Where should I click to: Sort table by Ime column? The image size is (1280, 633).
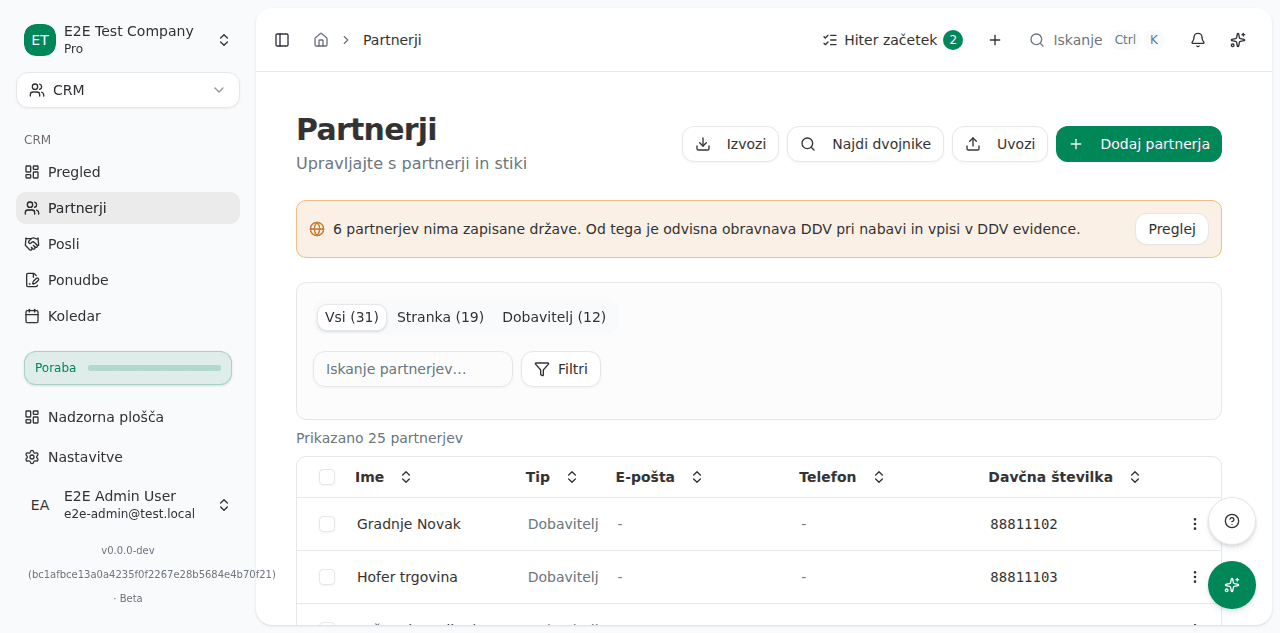click(x=383, y=477)
